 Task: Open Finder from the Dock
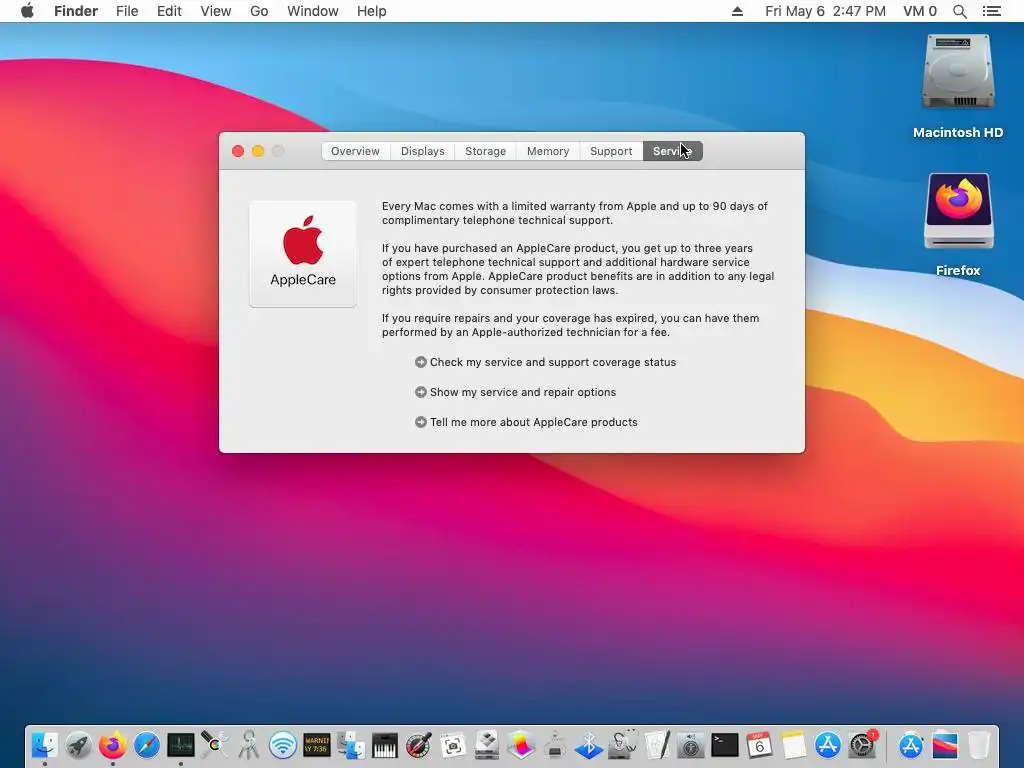44,745
